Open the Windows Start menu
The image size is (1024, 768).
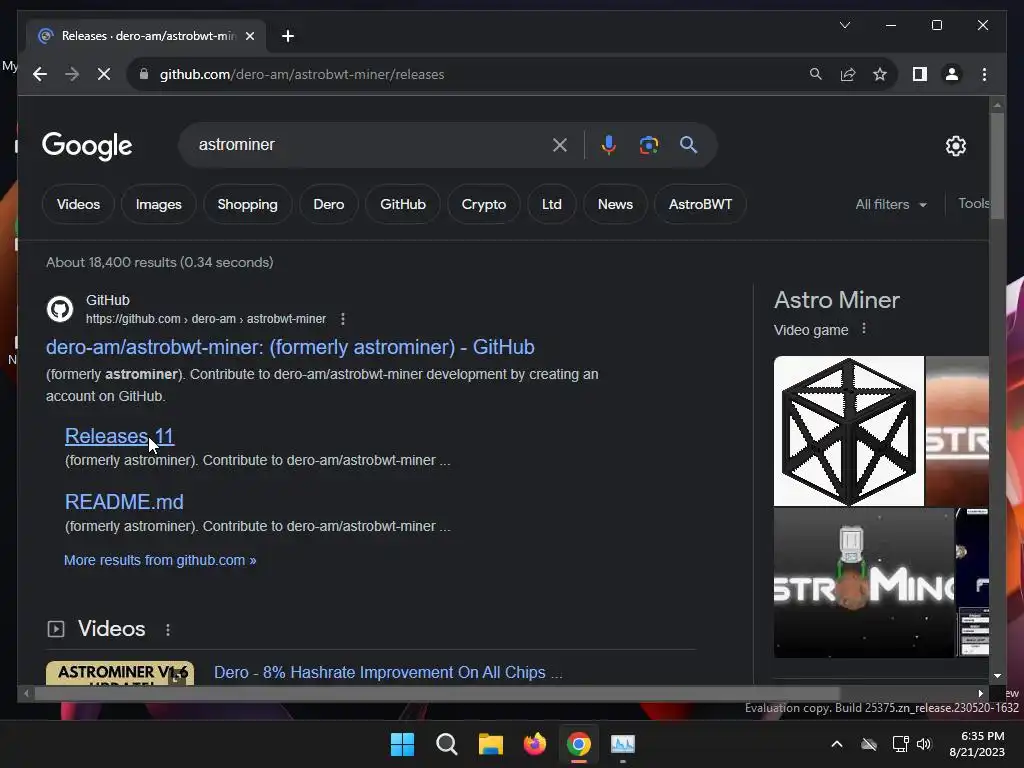pos(402,744)
